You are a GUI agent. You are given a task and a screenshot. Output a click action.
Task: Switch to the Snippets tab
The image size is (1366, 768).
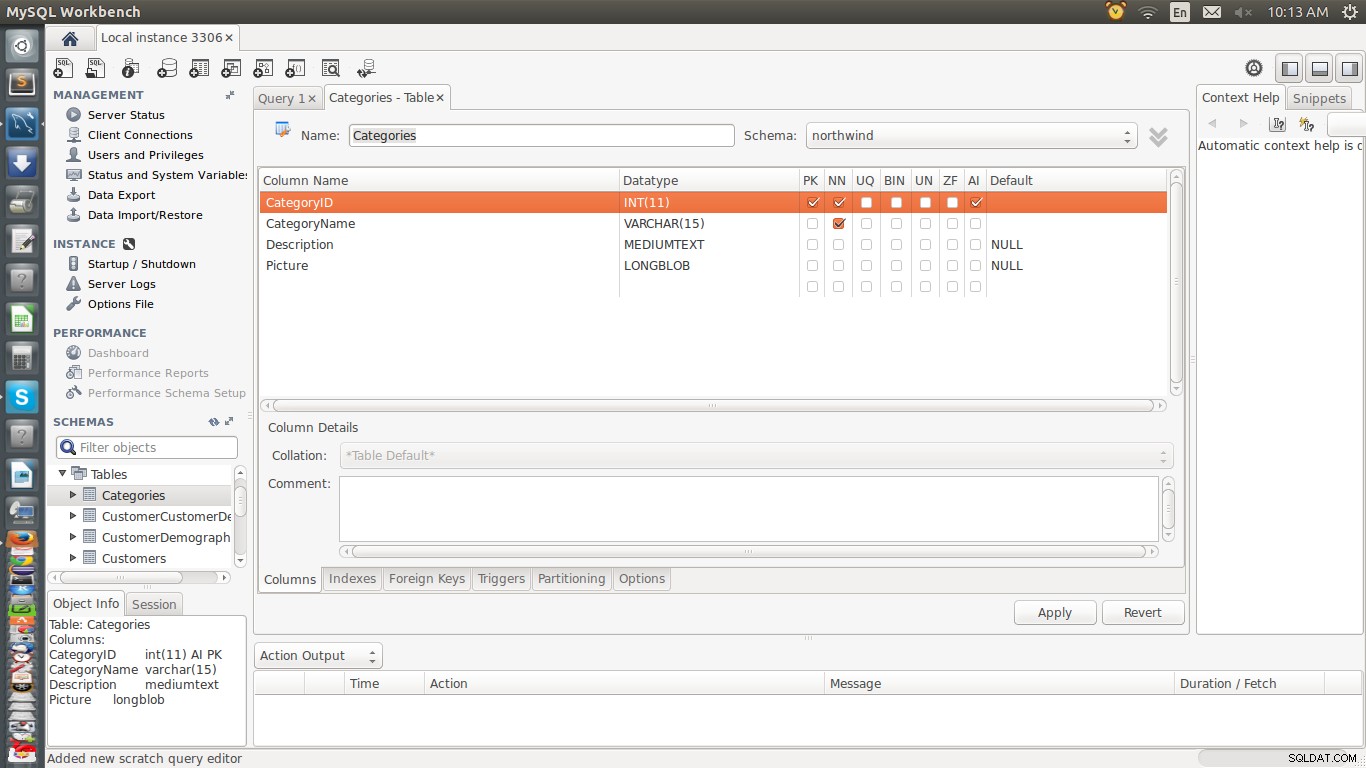tap(1319, 98)
